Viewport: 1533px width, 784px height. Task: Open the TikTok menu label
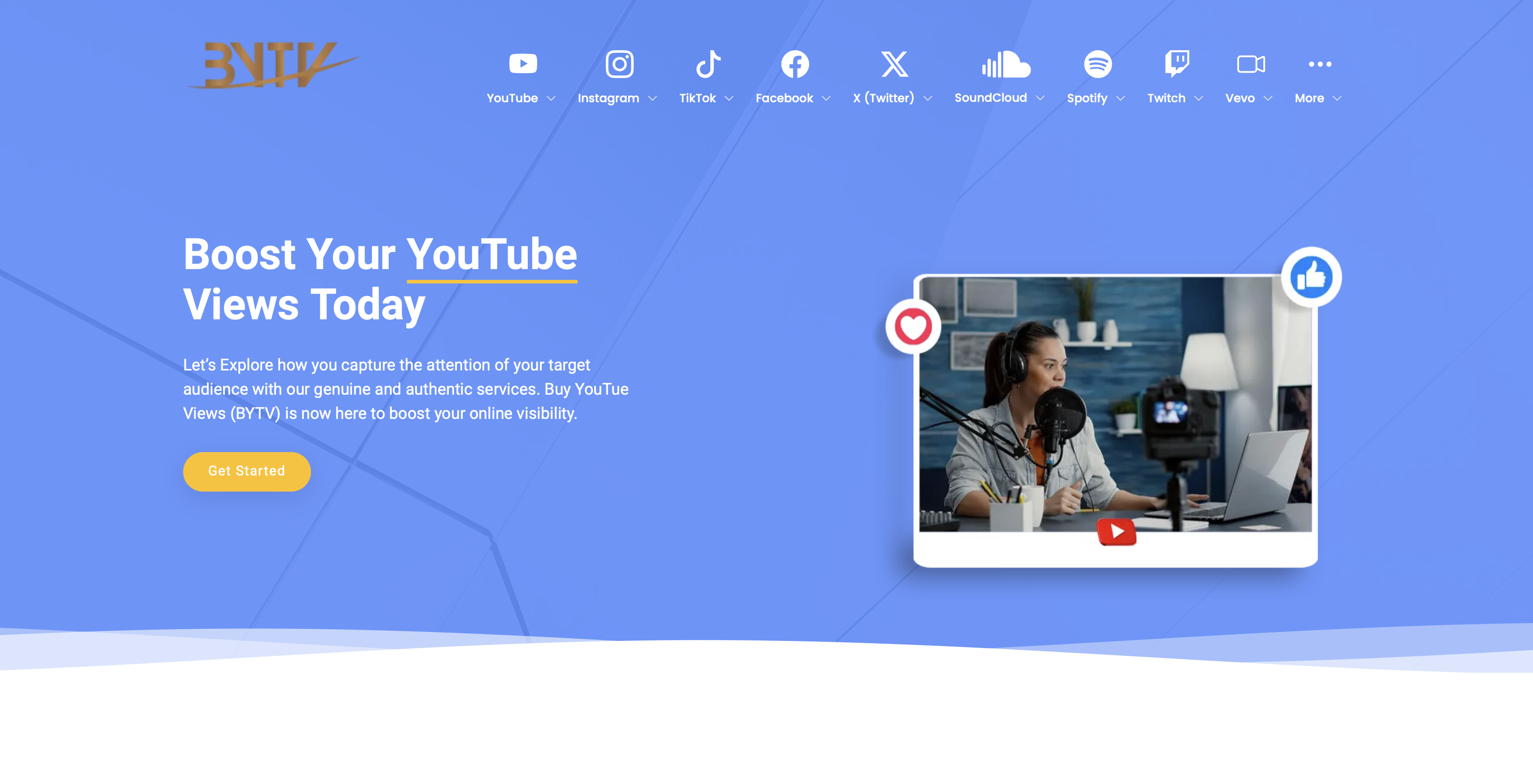click(x=697, y=98)
